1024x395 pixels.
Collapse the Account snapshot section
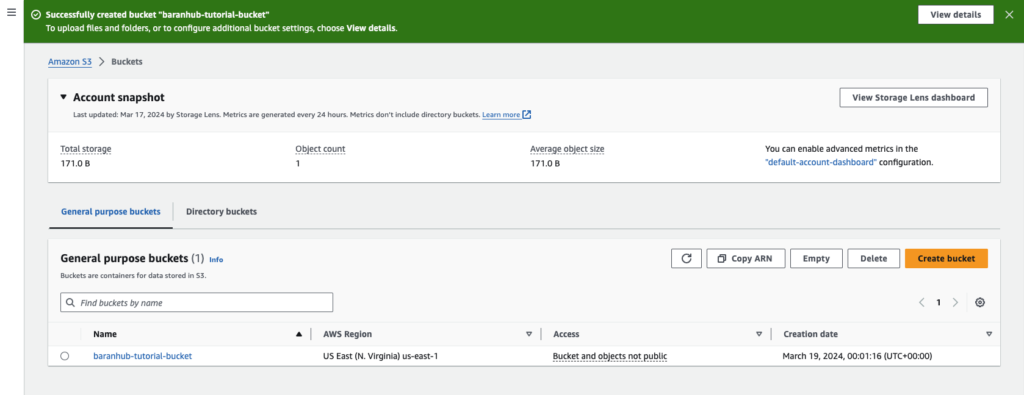[63, 97]
